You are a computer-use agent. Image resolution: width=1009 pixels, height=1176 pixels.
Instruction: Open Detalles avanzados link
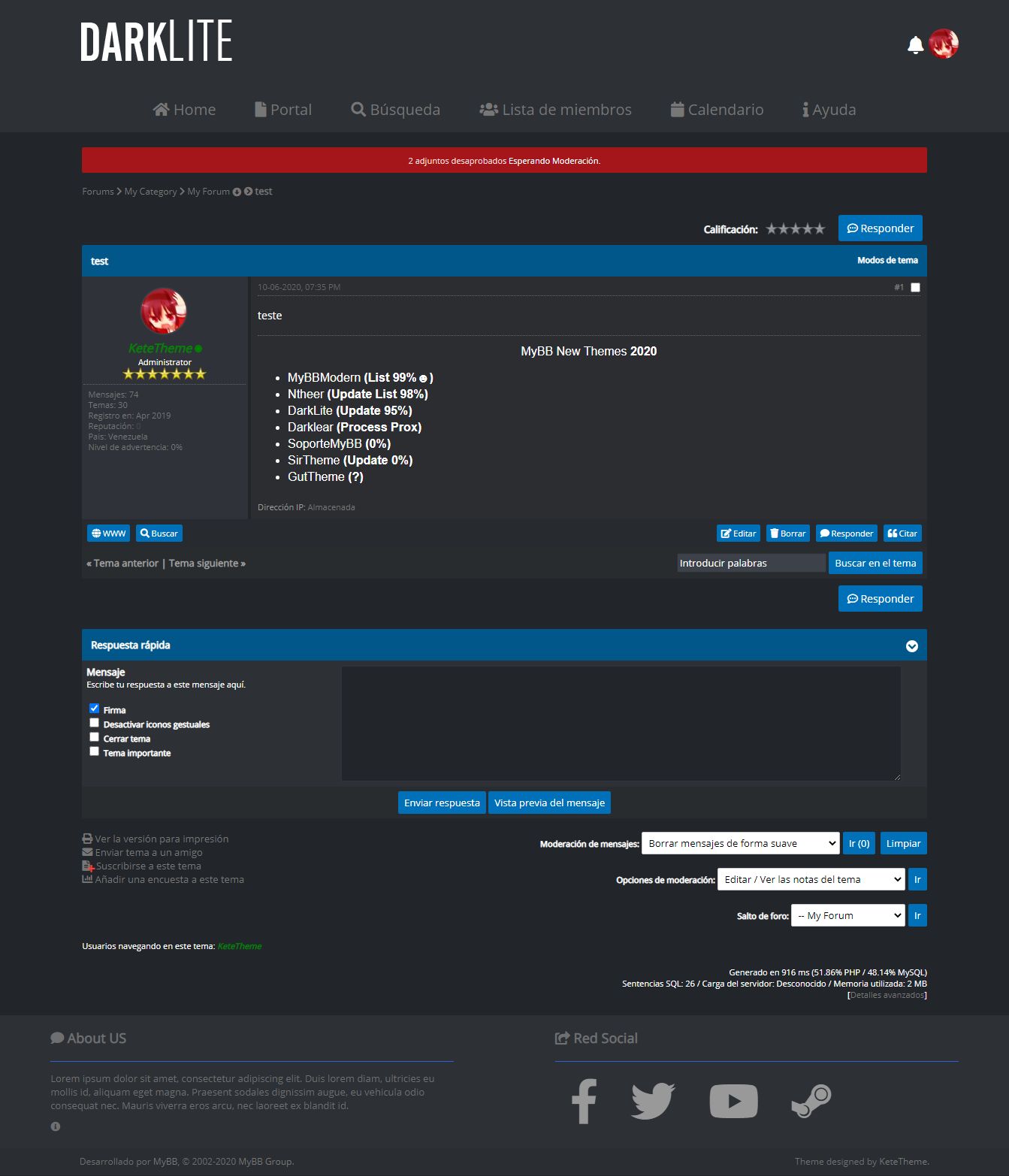click(x=887, y=995)
